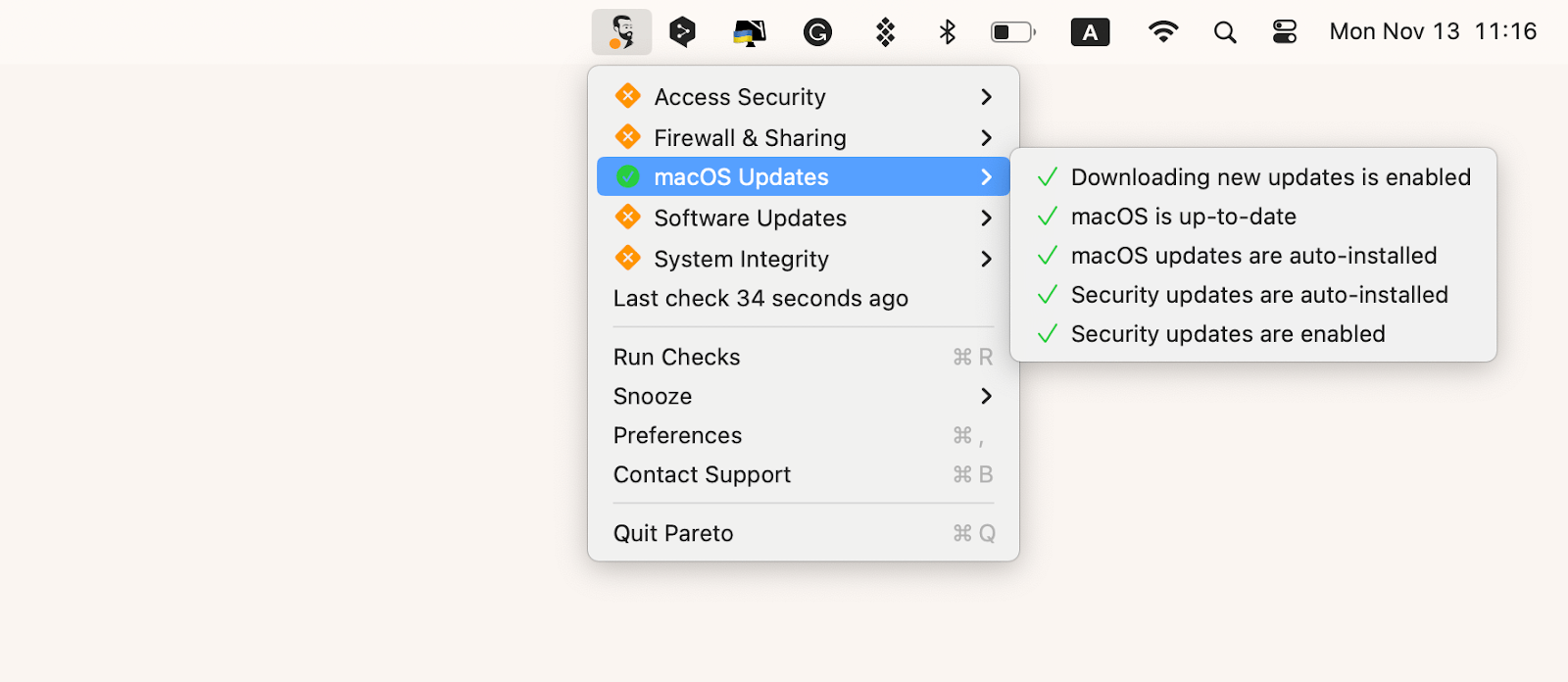Click the Security updates are enabled entry

pos(1228,333)
